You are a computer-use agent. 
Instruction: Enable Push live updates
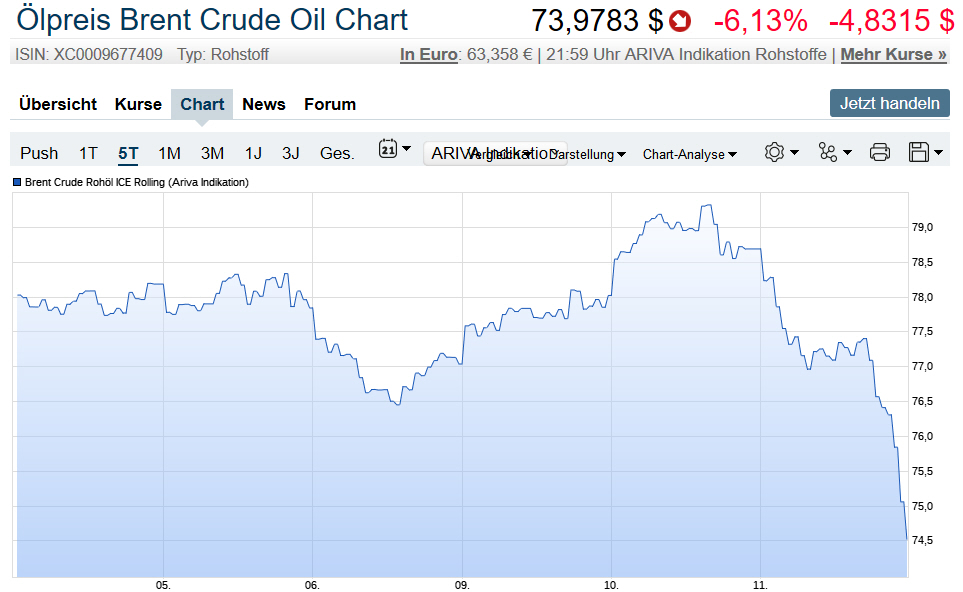click(x=39, y=153)
